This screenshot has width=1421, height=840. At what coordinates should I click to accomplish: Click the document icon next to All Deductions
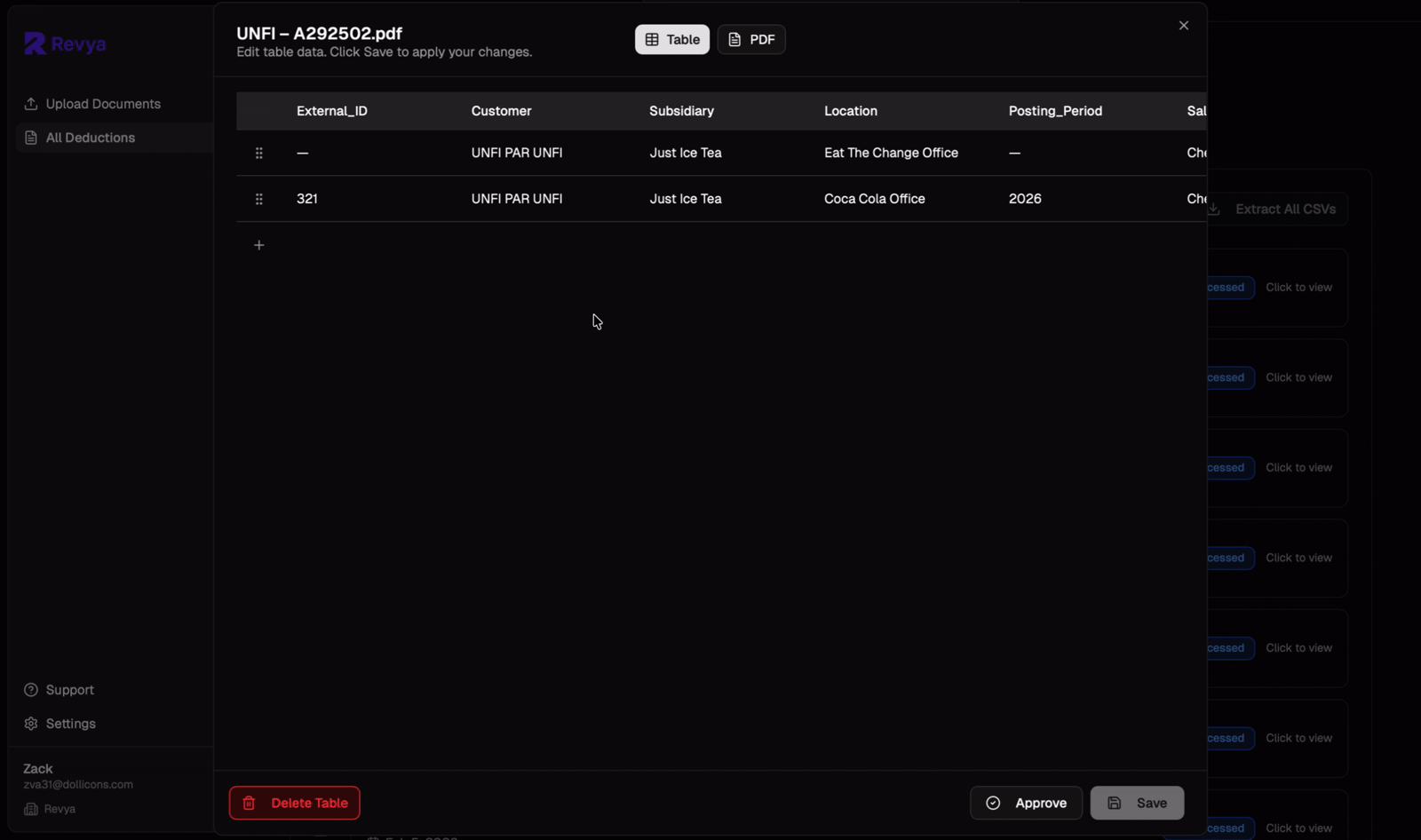click(x=31, y=138)
